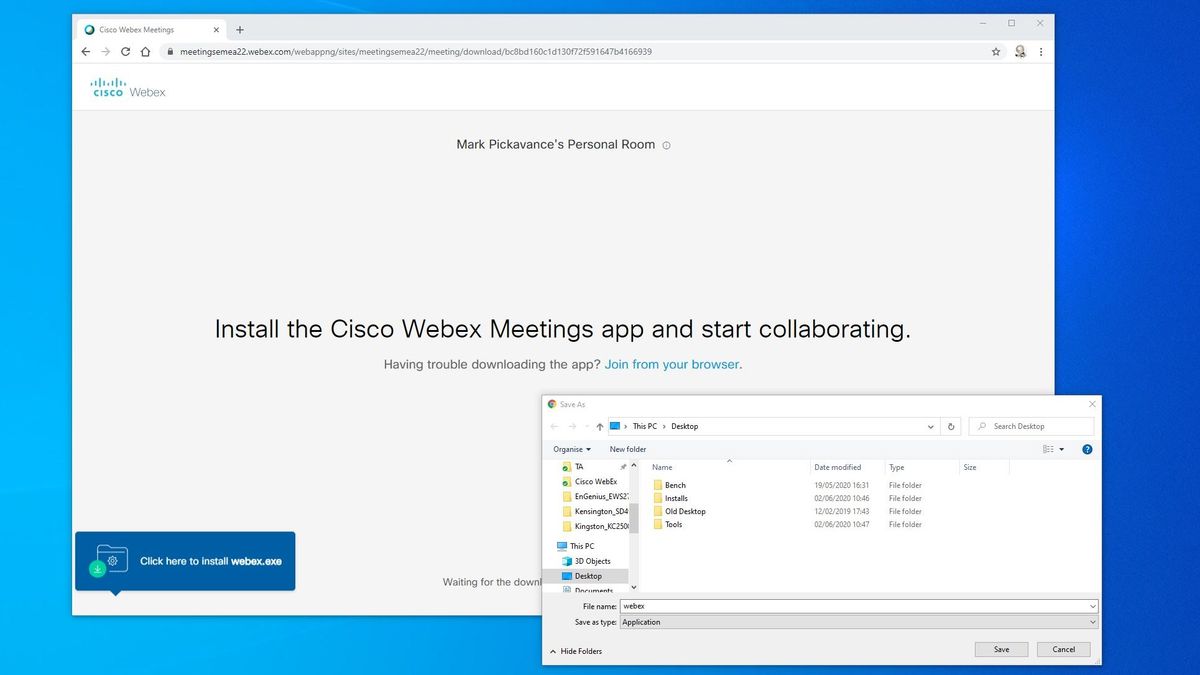Click the Save button

(x=1001, y=649)
